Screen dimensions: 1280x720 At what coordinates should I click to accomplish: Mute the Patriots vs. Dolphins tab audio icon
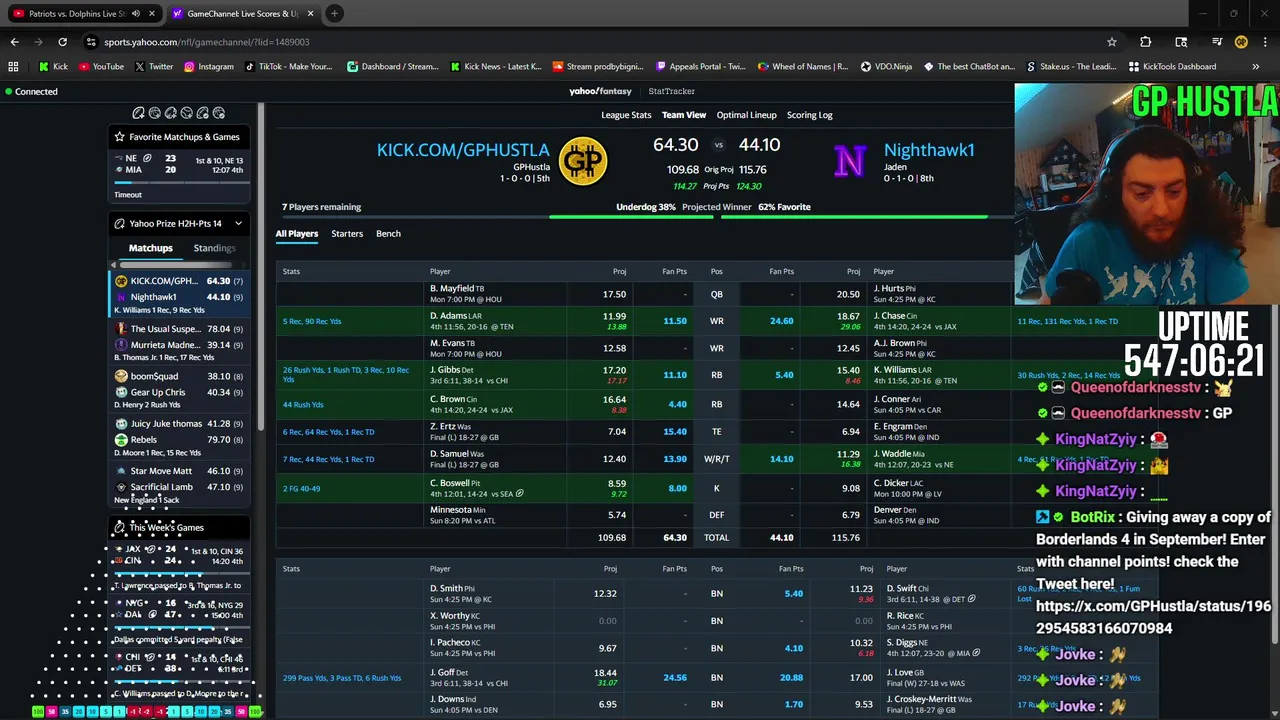click(x=136, y=14)
